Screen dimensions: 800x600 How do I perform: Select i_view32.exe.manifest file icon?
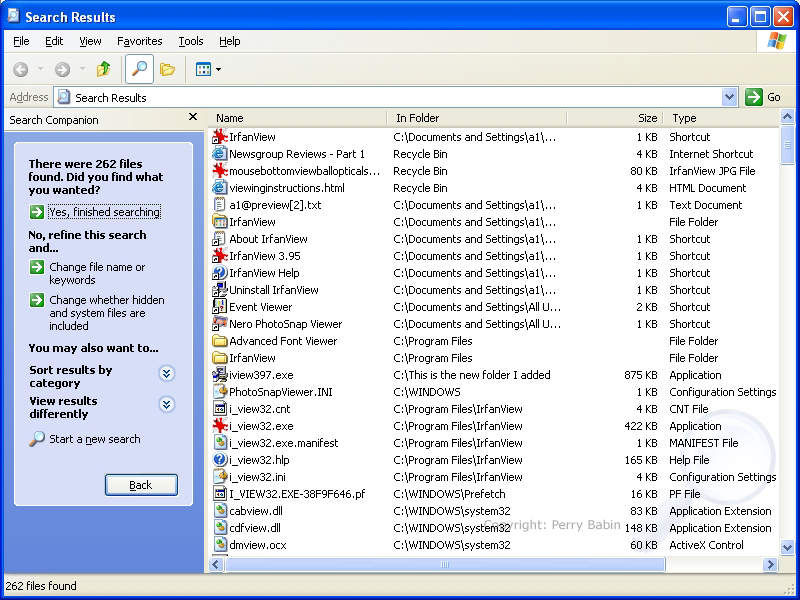pyautogui.click(x=220, y=443)
